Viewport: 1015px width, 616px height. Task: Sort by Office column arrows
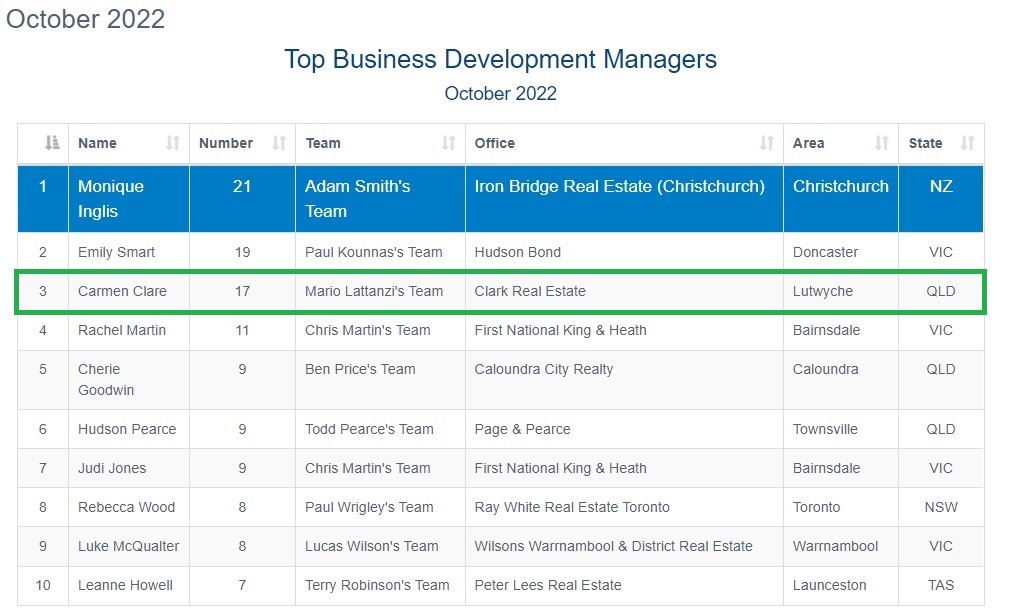tap(767, 142)
